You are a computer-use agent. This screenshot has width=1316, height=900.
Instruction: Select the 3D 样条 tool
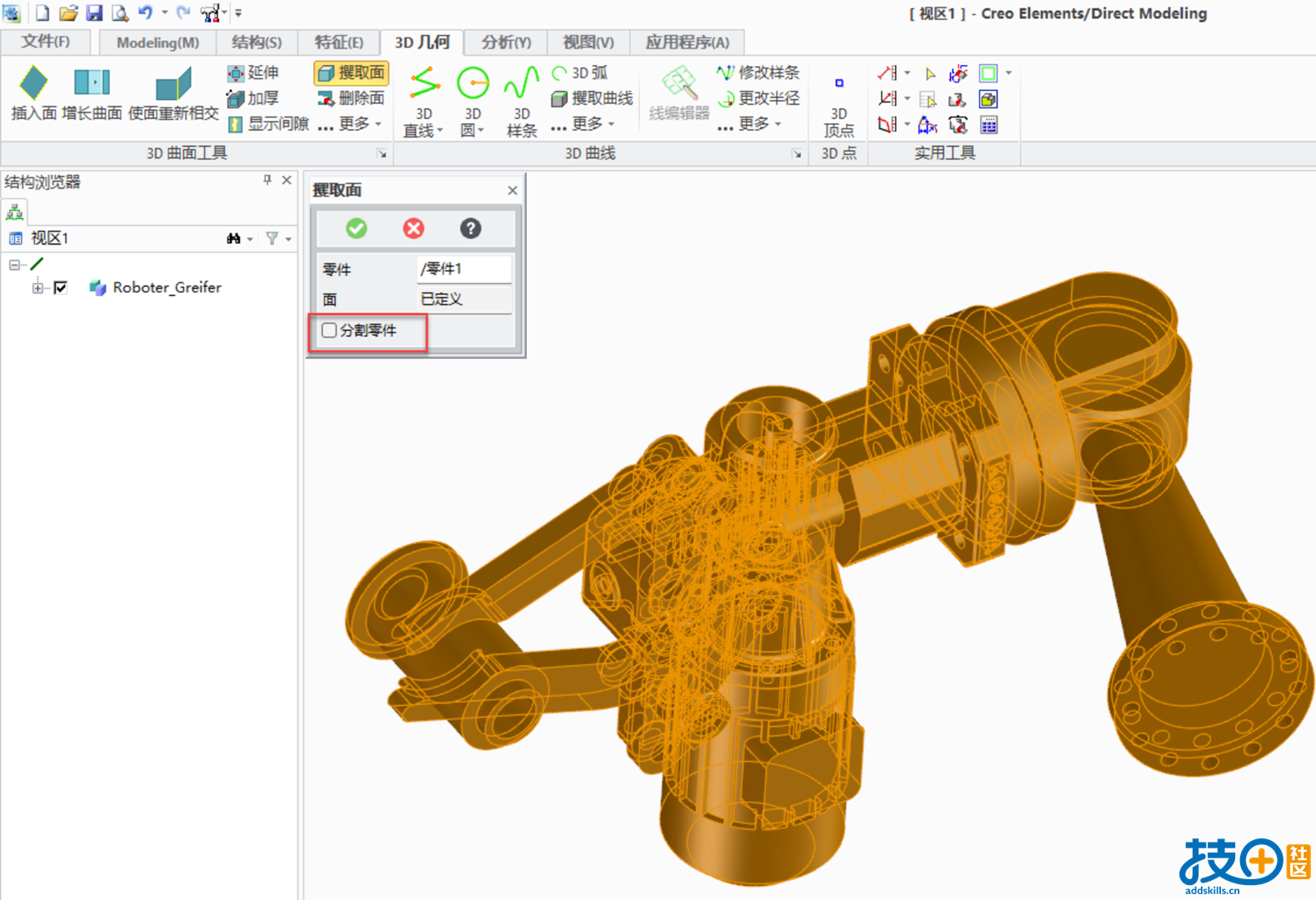(522, 102)
